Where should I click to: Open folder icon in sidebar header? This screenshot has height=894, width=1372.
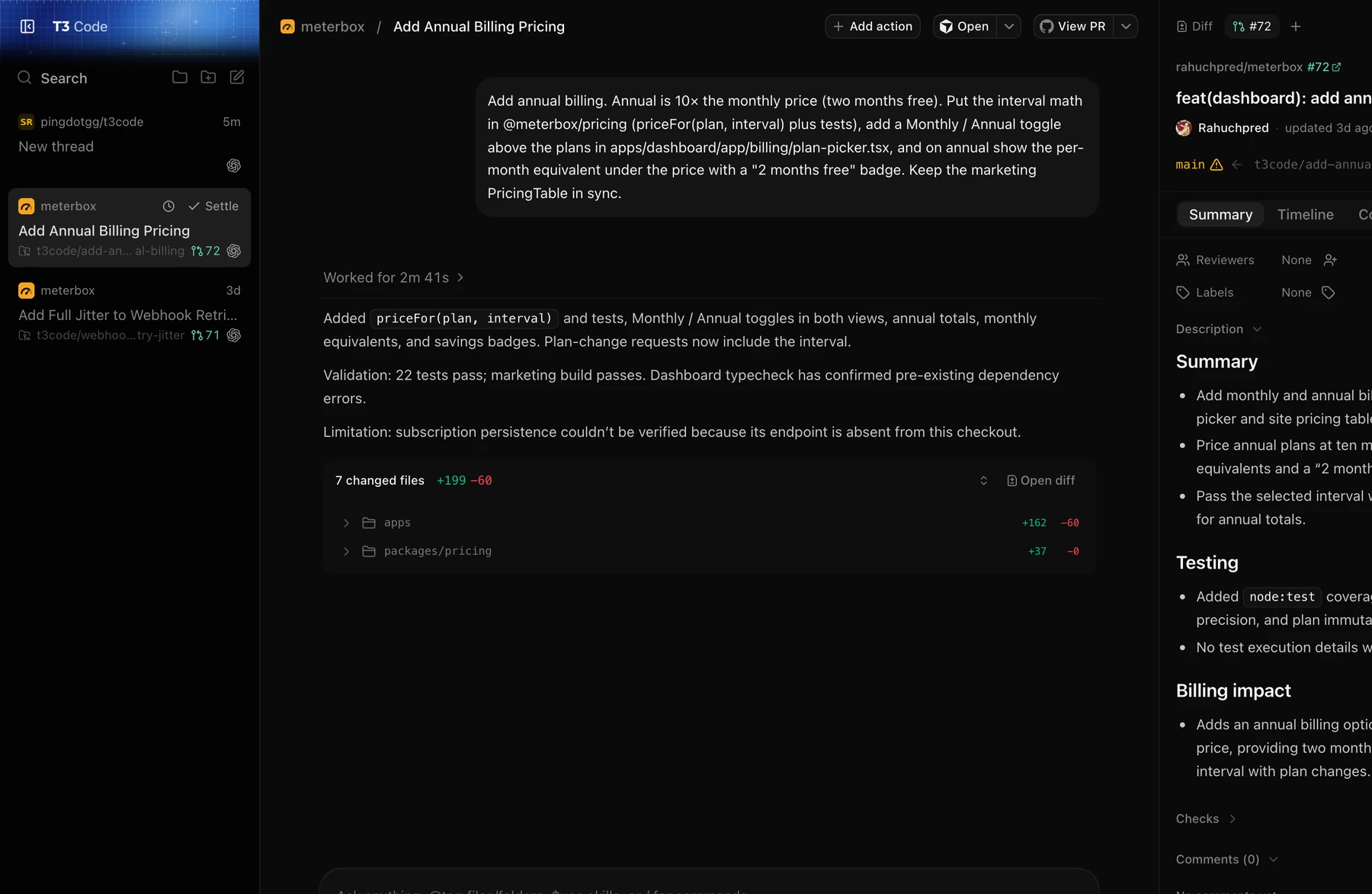tap(180, 77)
